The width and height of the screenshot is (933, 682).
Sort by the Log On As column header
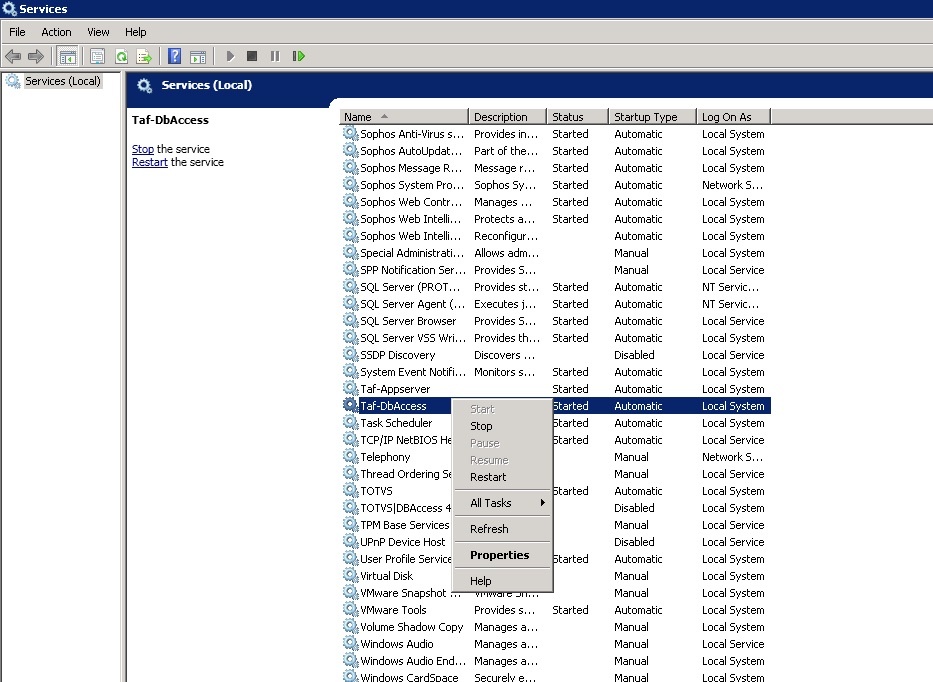point(733,117)
